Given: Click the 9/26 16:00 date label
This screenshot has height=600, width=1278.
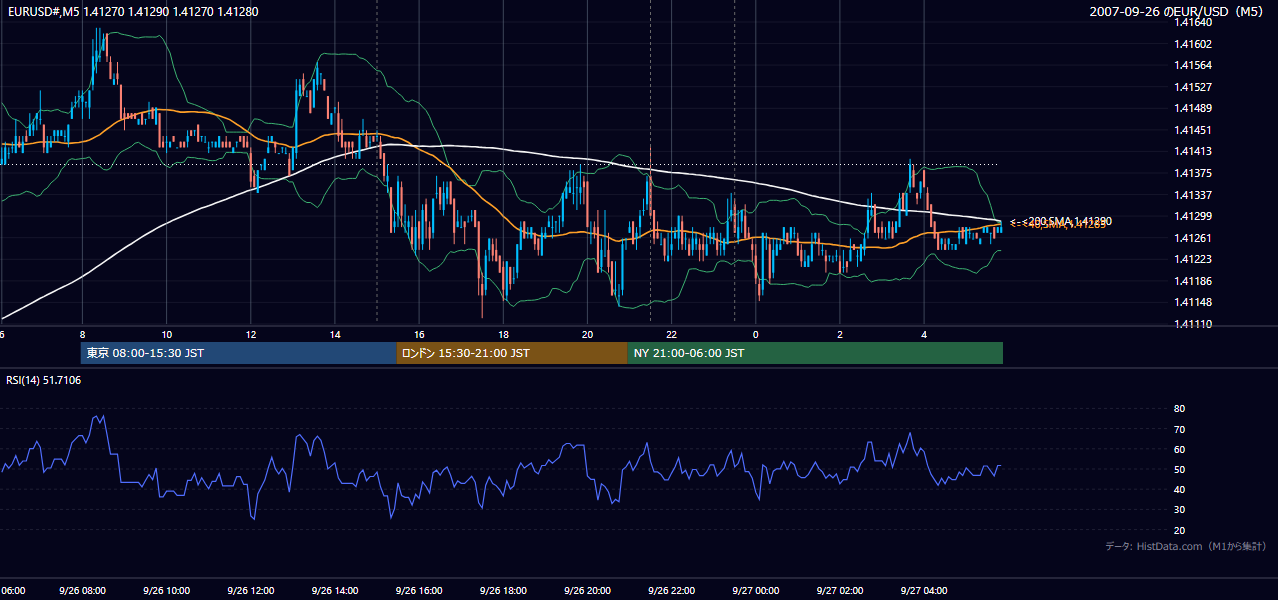Looking at the screenshot, I should pyautogui.click(x=419, y=591).
